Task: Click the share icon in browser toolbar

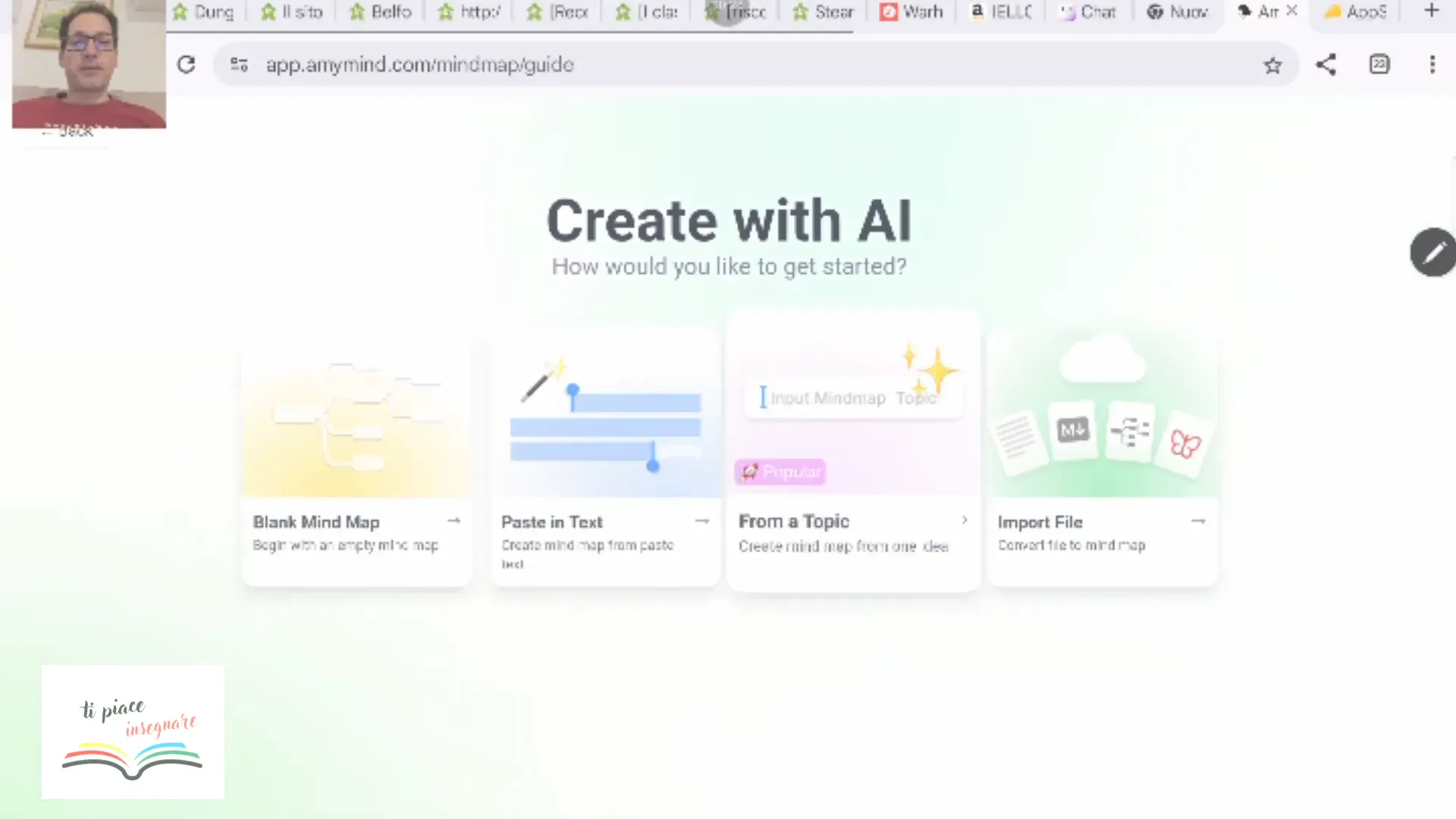Action: tap(1326, 64)
